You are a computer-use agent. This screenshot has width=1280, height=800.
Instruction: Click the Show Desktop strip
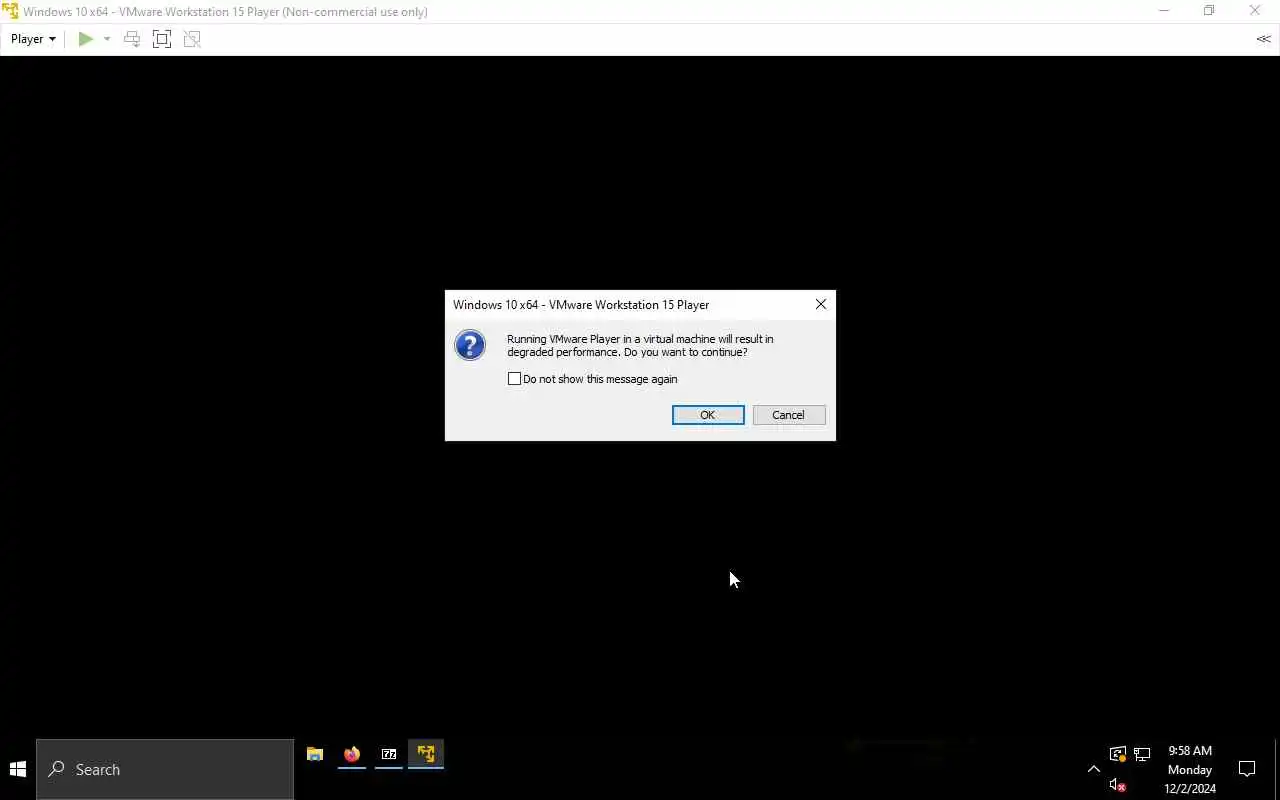click(1277, 769)
